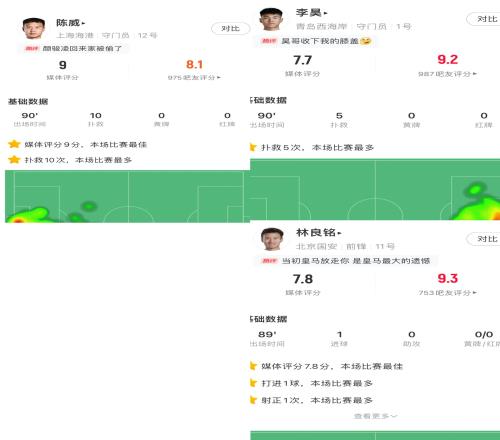Open 林良铭 player avatar photo
This screenshot has height=440, width=500.
272,239
